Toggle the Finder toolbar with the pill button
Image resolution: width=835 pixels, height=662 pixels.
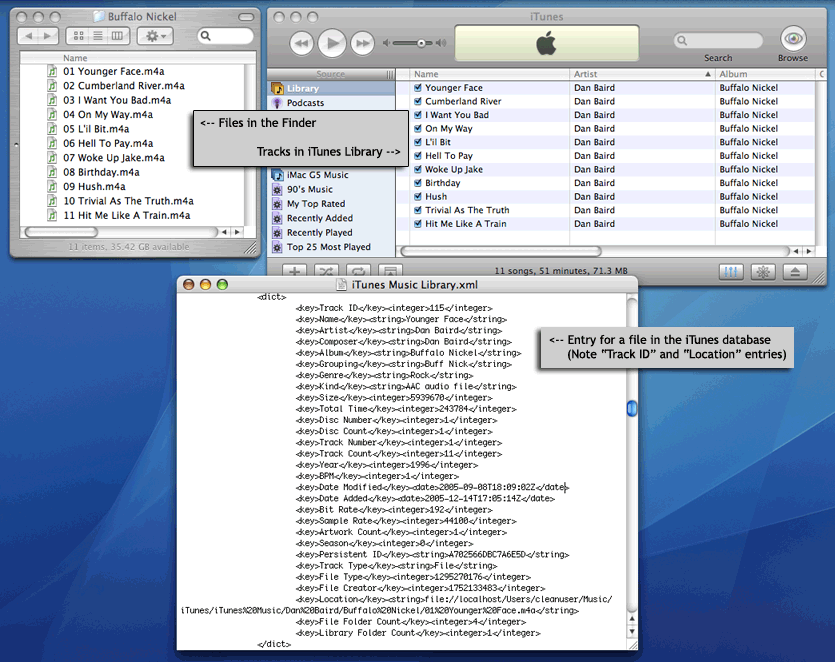246,17
